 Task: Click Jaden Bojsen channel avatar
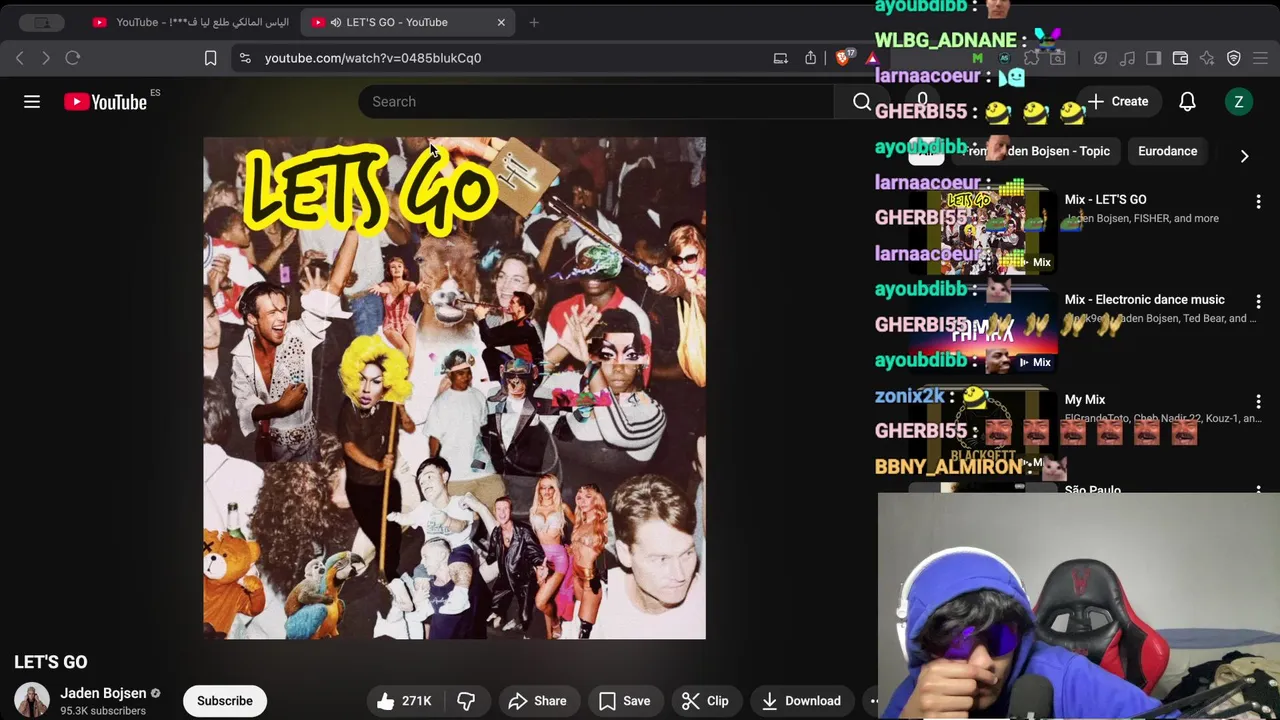tap(32, 700)
